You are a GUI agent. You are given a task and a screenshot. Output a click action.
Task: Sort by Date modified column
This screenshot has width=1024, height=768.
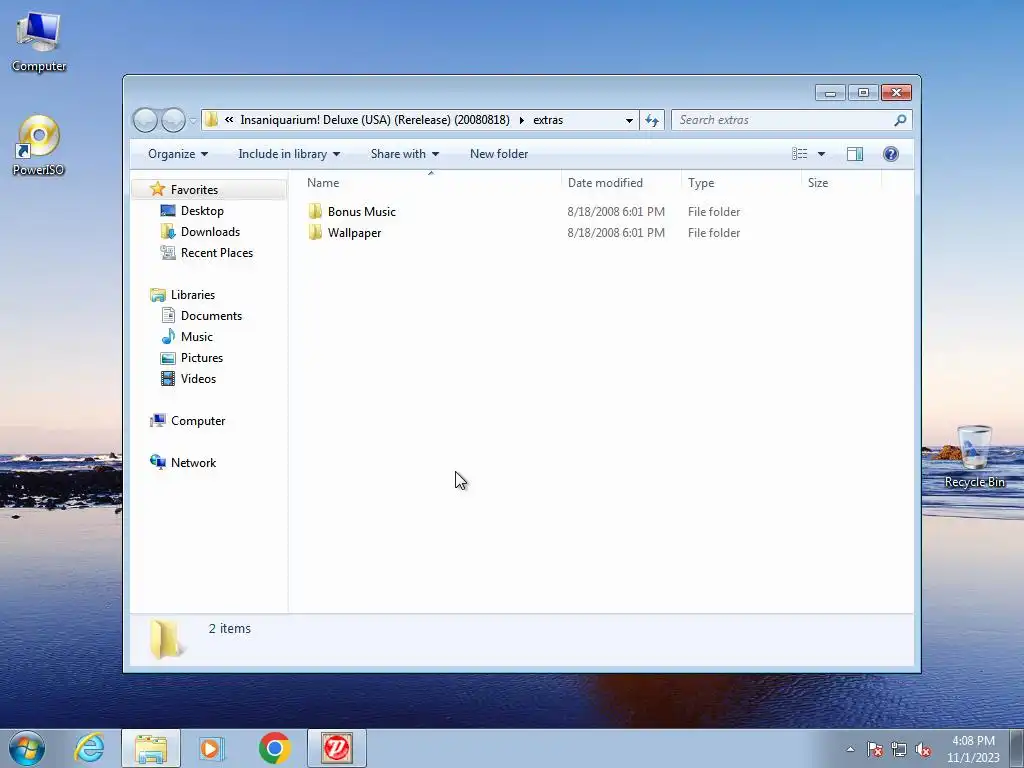621,183
